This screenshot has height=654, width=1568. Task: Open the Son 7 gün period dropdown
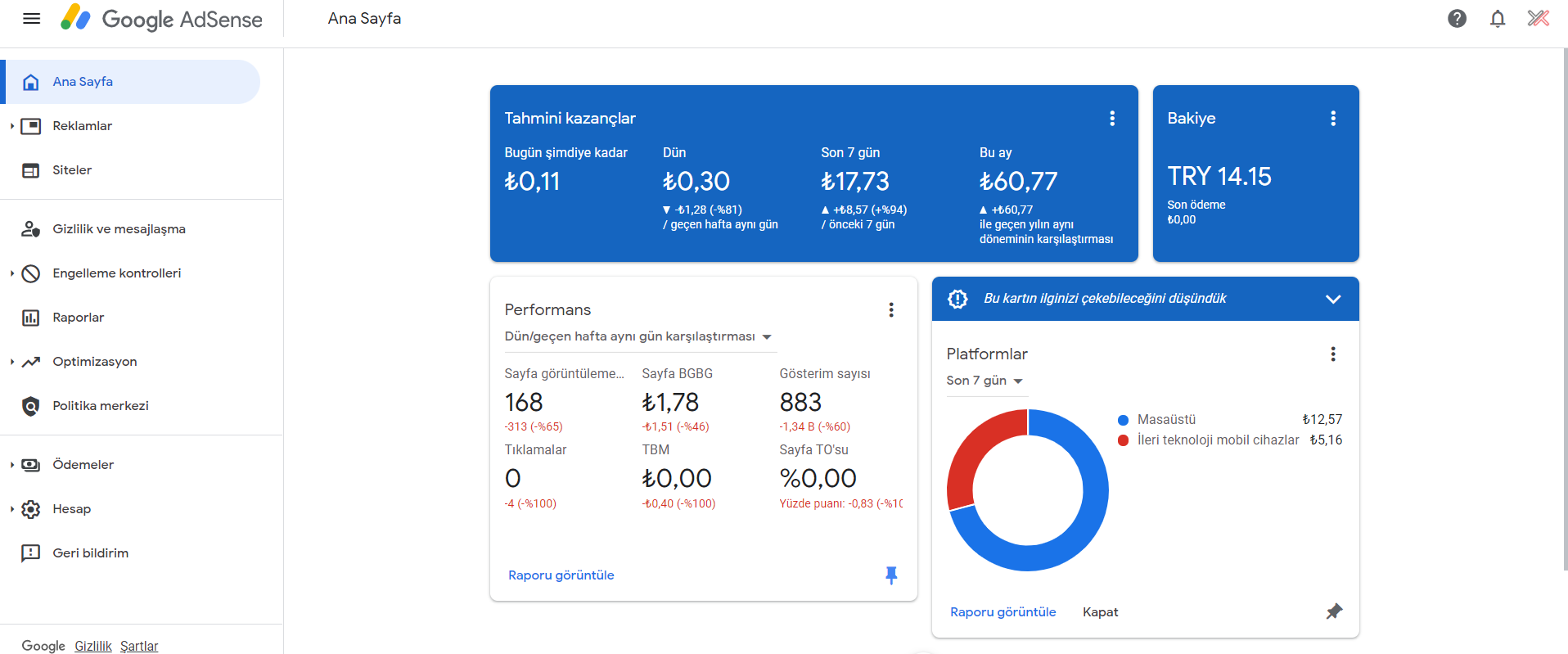coord(986,381)
